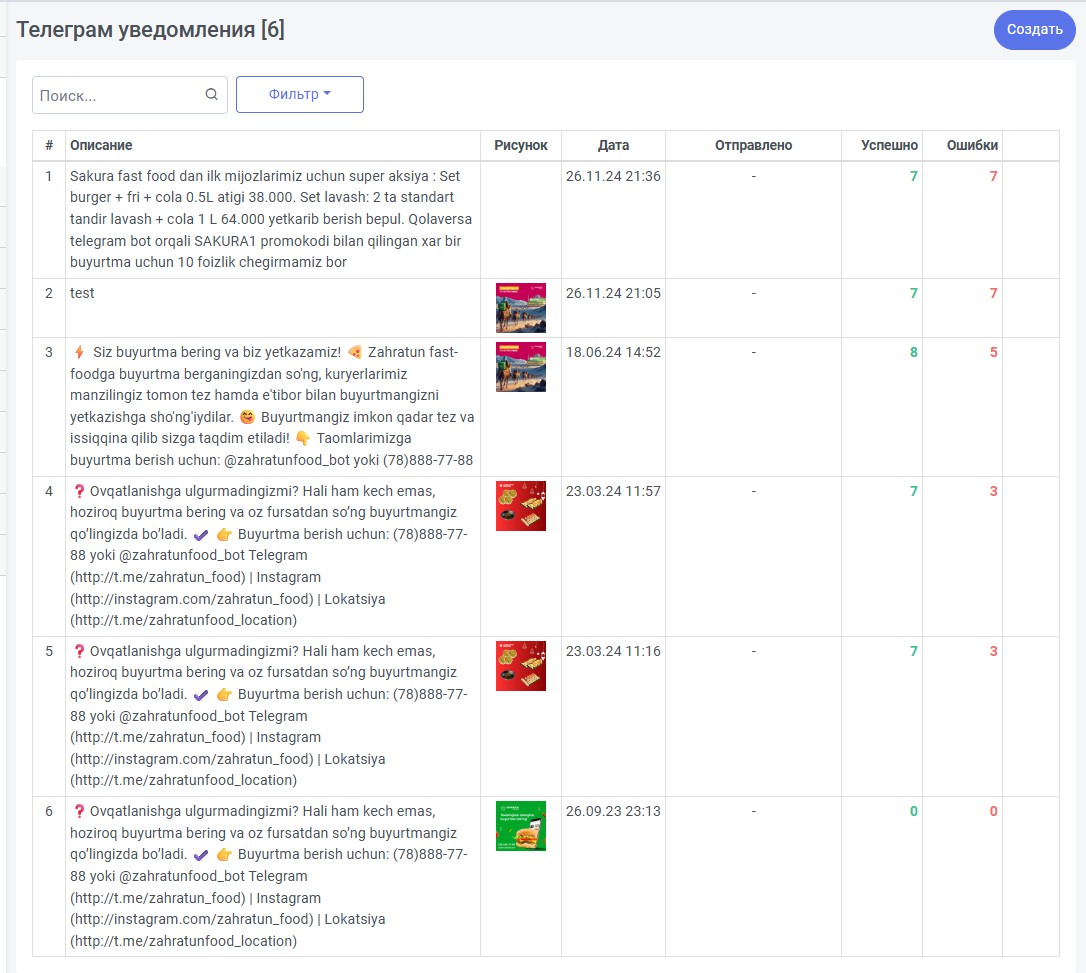Click the red question mark emoji in row 6
The height and width of the screenshot is (973, 1086).
point(79,811)
